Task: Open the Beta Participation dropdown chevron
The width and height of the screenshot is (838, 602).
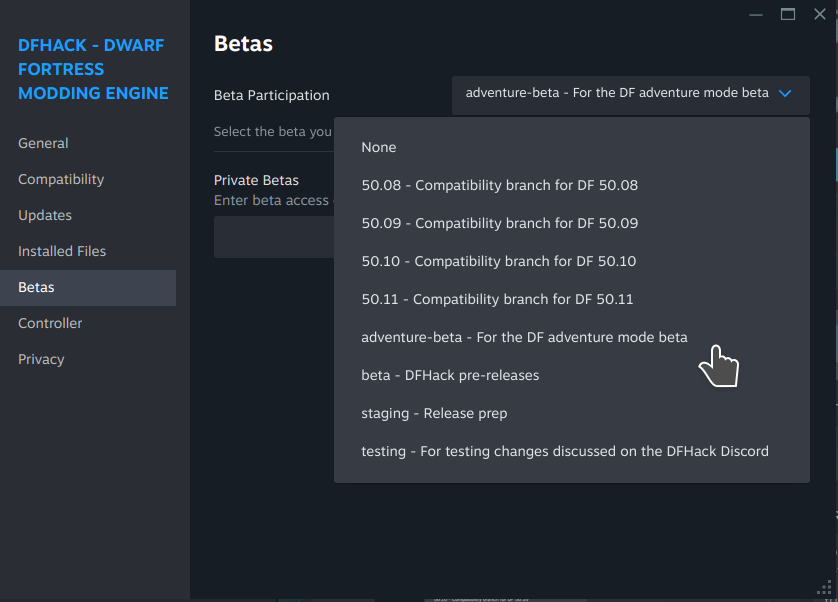Action: click(783, 92)
